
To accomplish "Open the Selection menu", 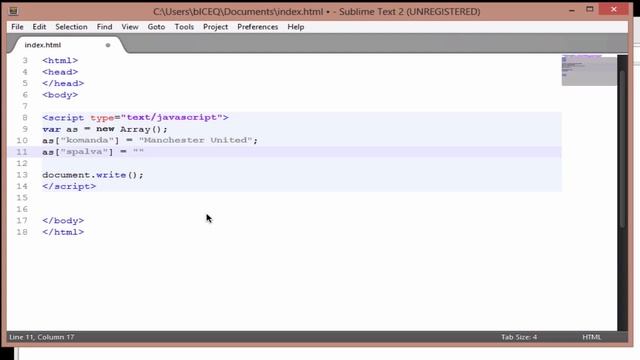I will pyautogui.click(x=71, y=27).
